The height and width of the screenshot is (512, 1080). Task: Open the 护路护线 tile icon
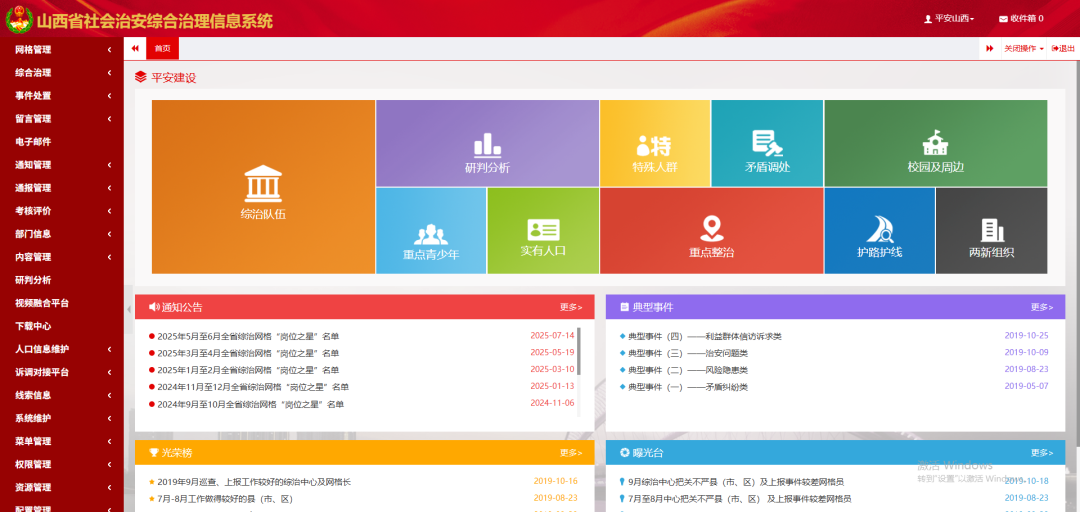point(879,230)
